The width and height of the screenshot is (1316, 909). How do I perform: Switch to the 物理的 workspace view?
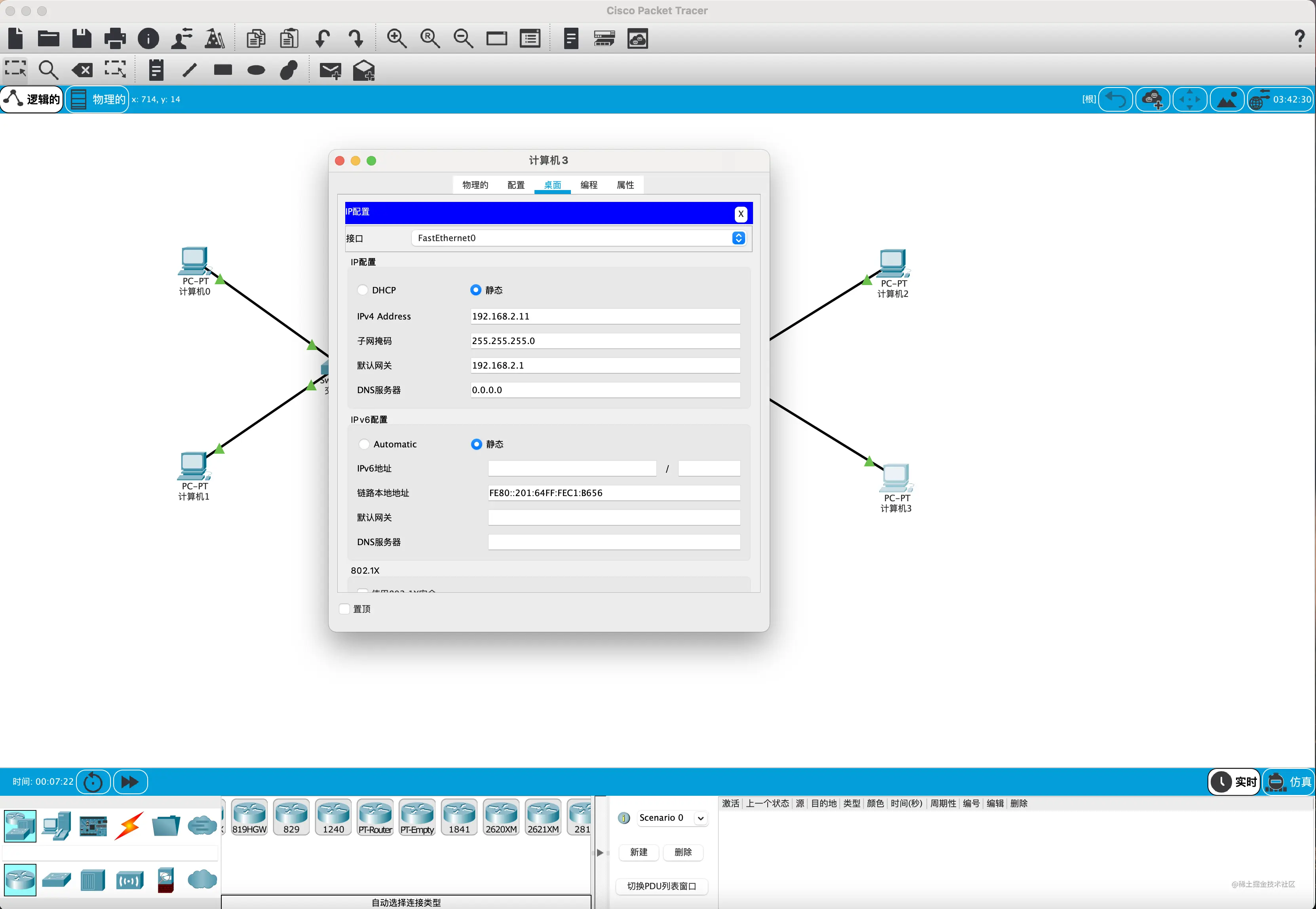[x=97, y=99]
